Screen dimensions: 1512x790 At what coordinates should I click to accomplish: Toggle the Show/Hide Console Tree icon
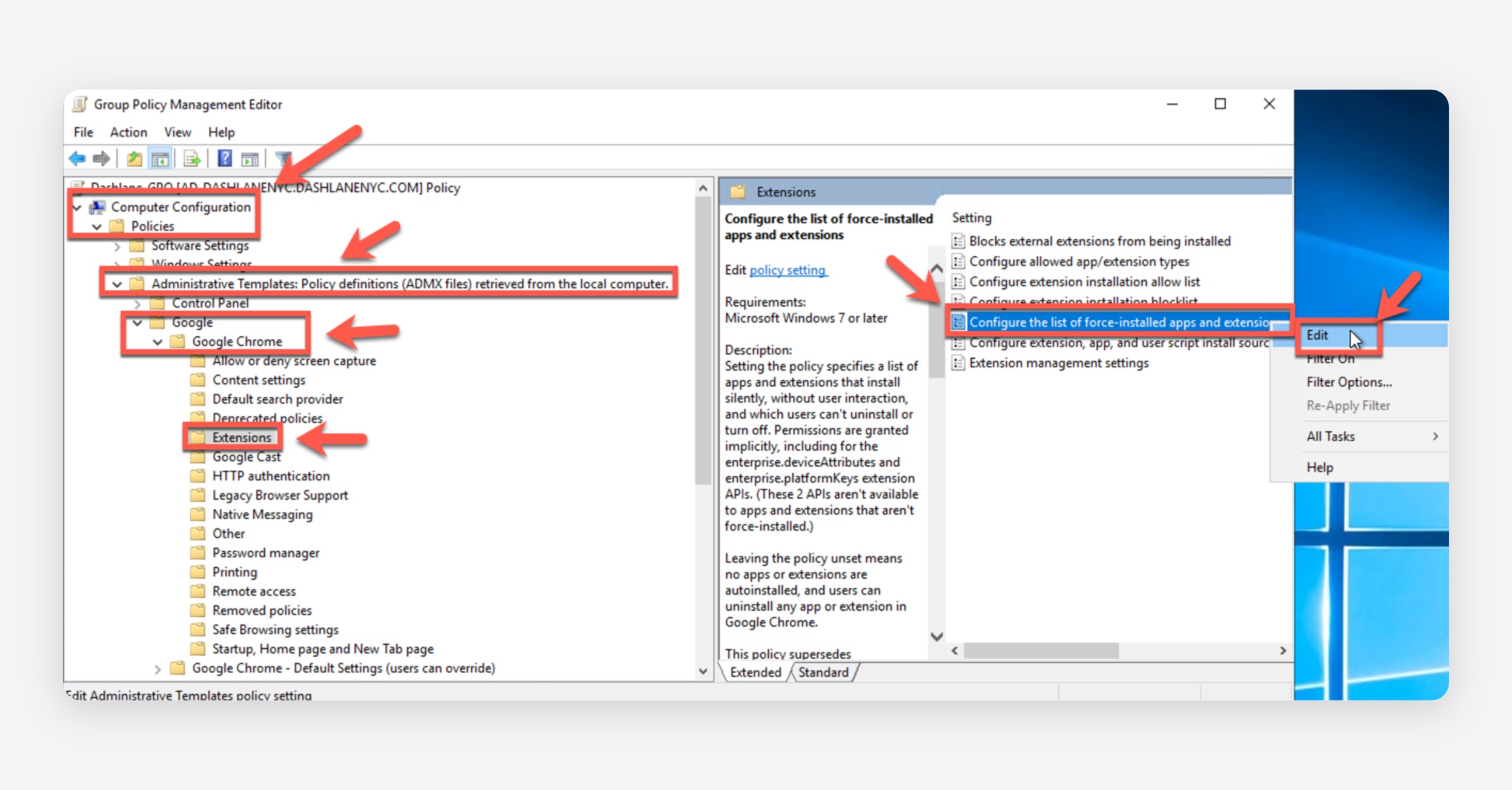click(160, 159)
